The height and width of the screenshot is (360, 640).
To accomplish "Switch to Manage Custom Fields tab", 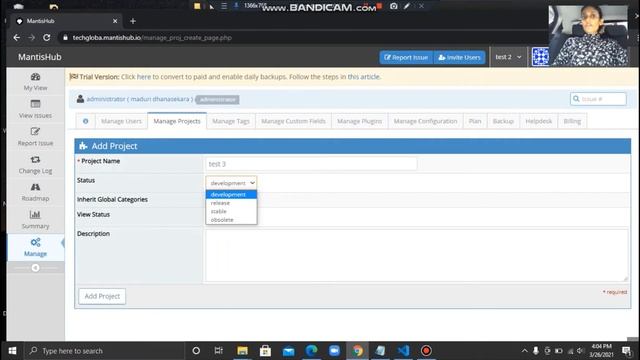I will click(293, 121).
